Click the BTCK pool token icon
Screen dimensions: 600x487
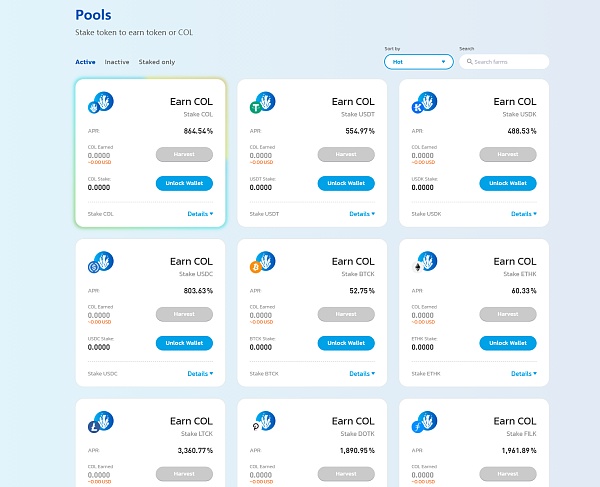pos(262,263)
